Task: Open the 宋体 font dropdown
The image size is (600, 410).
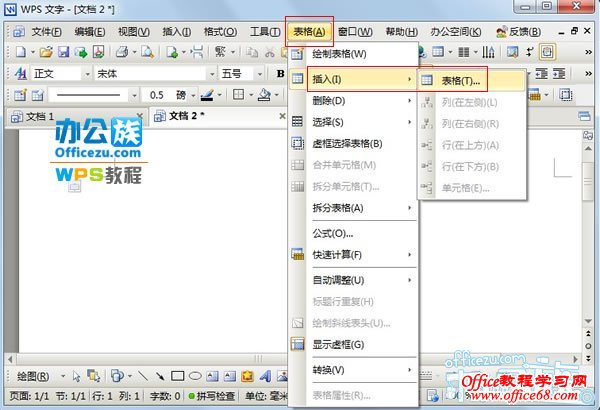Action: pos(212,74)
